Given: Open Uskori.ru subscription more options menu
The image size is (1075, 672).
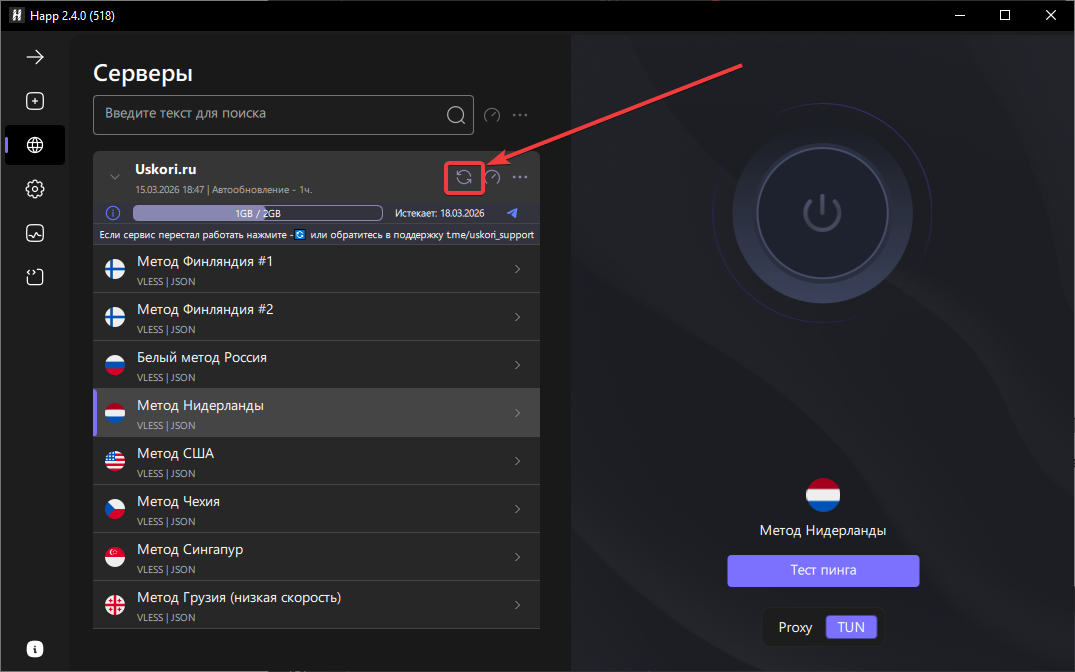Looking at the screenshot, I should pos(520,178).
